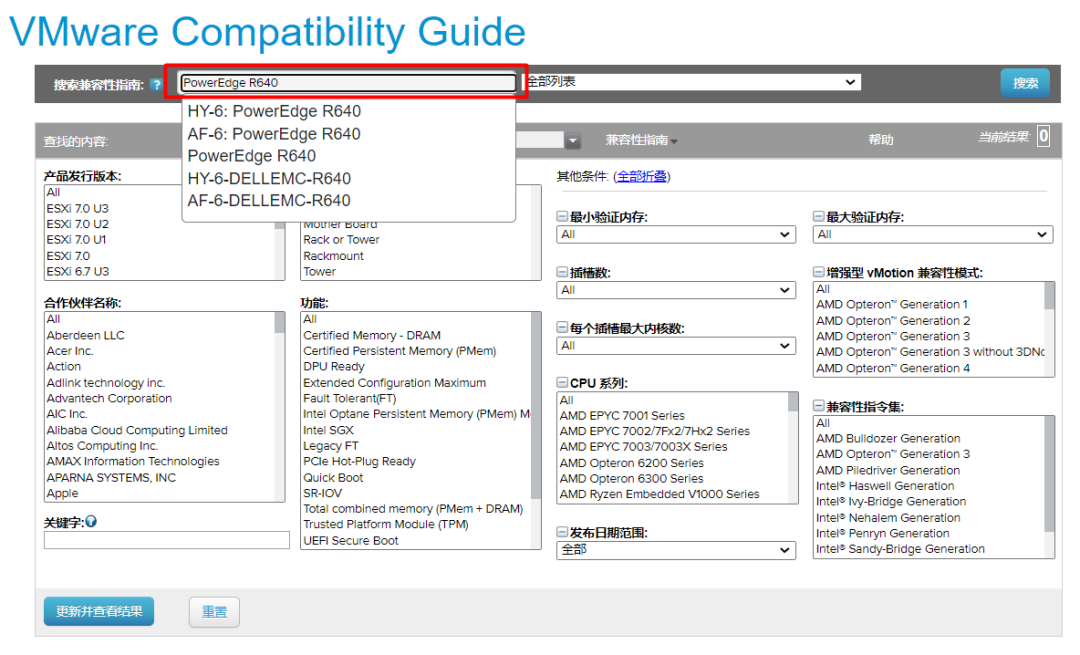Click the search box containing PowerEdge R640

coord(348,83)
